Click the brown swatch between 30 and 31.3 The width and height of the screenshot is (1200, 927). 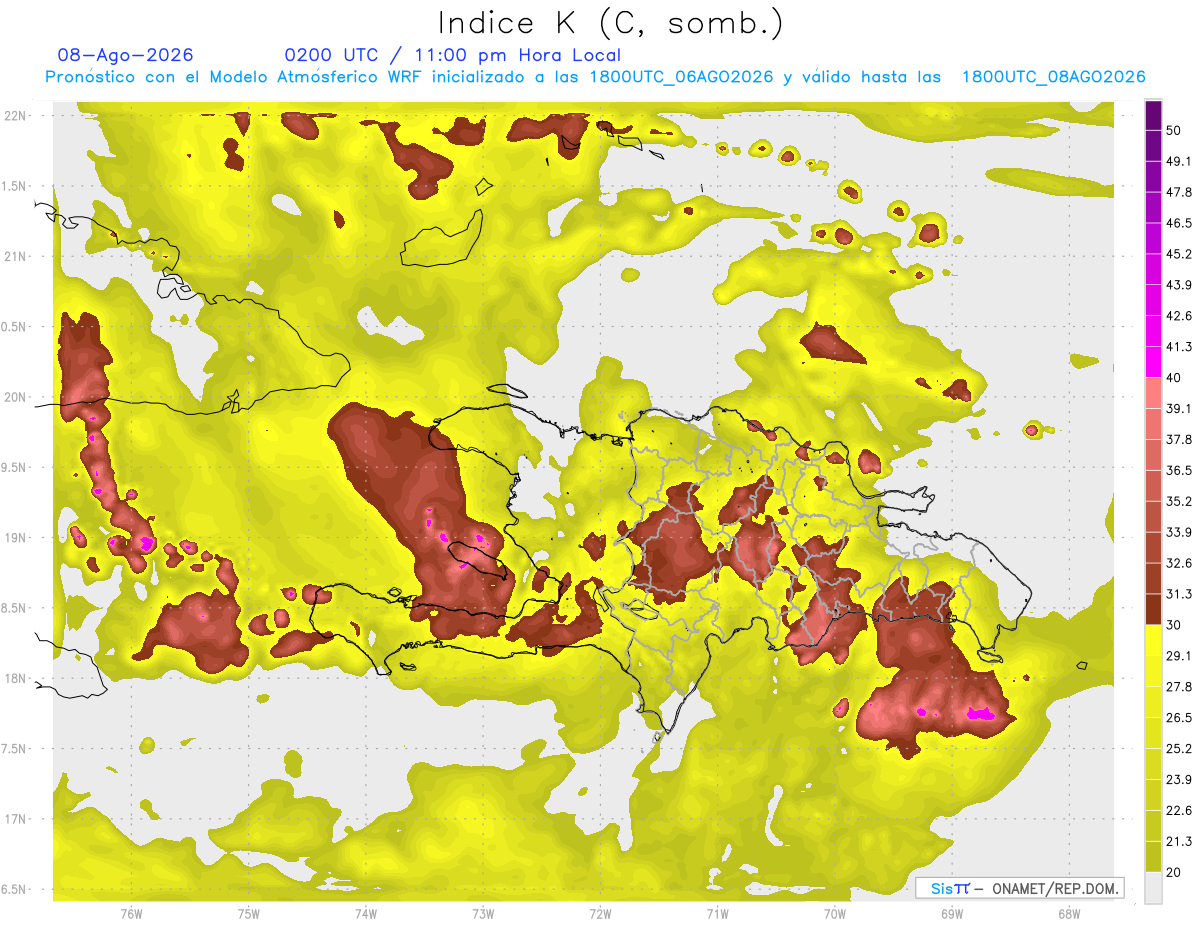[x=1153, y=609]
